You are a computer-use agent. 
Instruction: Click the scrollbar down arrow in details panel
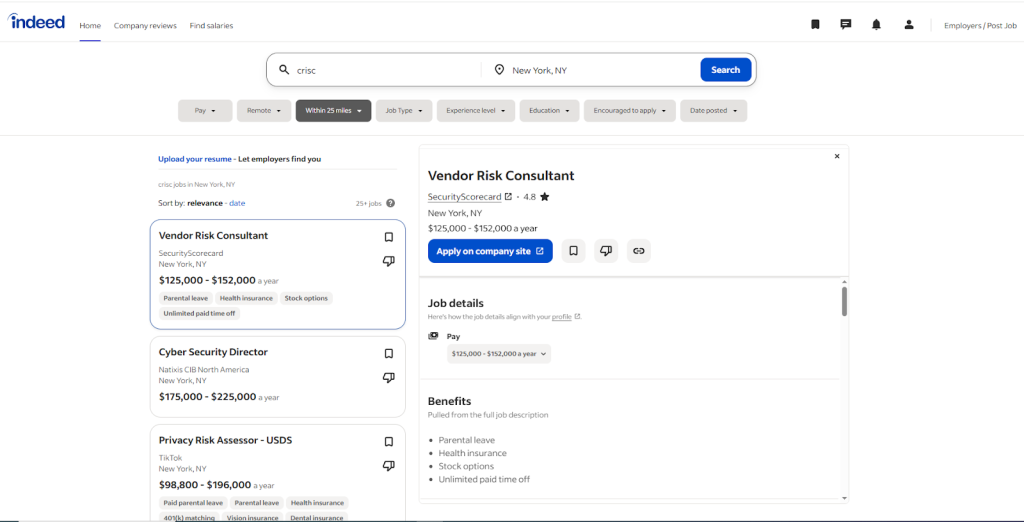coord(844,498)
